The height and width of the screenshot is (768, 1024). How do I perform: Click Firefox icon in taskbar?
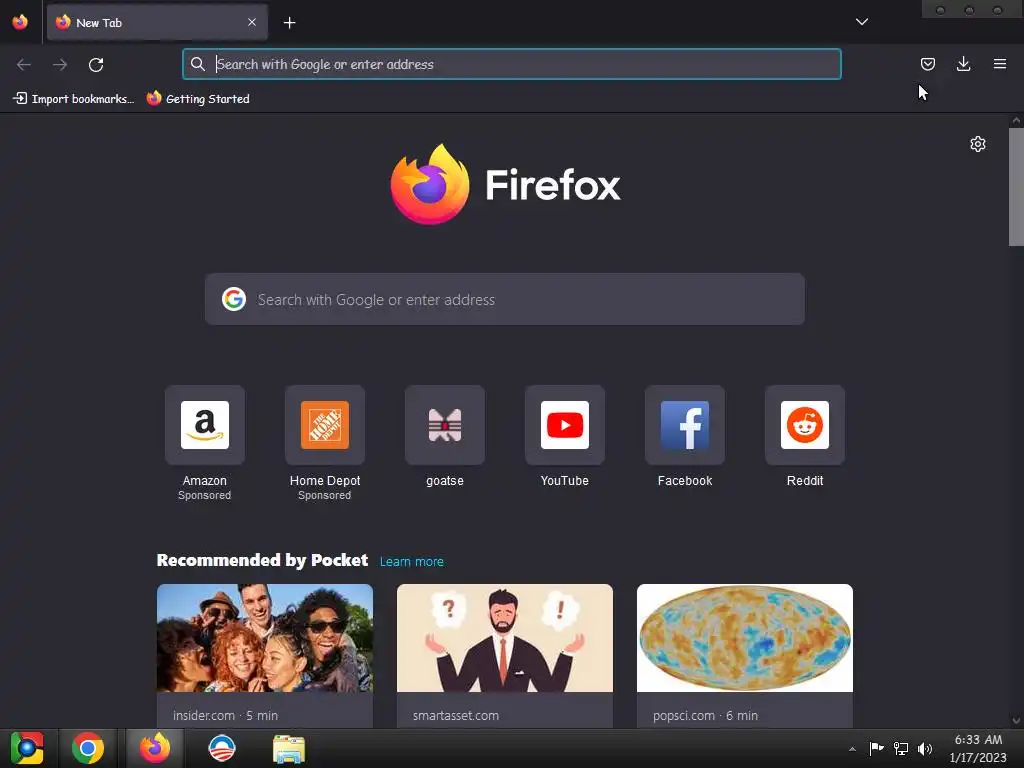(155, 748)
